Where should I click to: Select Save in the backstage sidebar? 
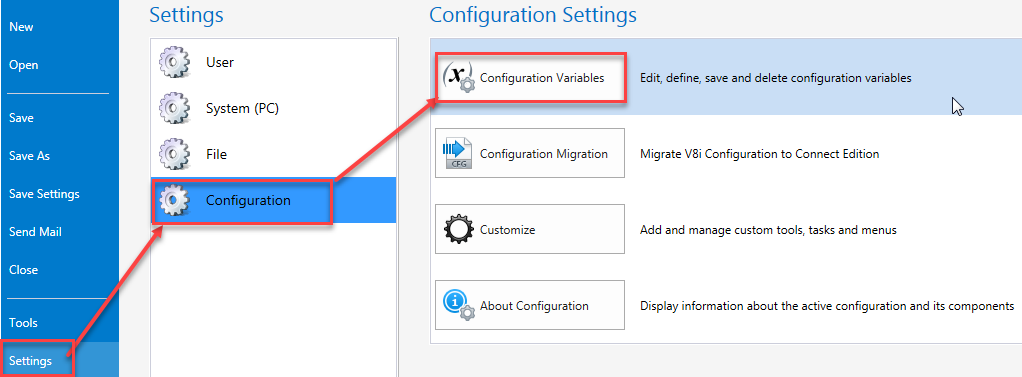(22, 118)
